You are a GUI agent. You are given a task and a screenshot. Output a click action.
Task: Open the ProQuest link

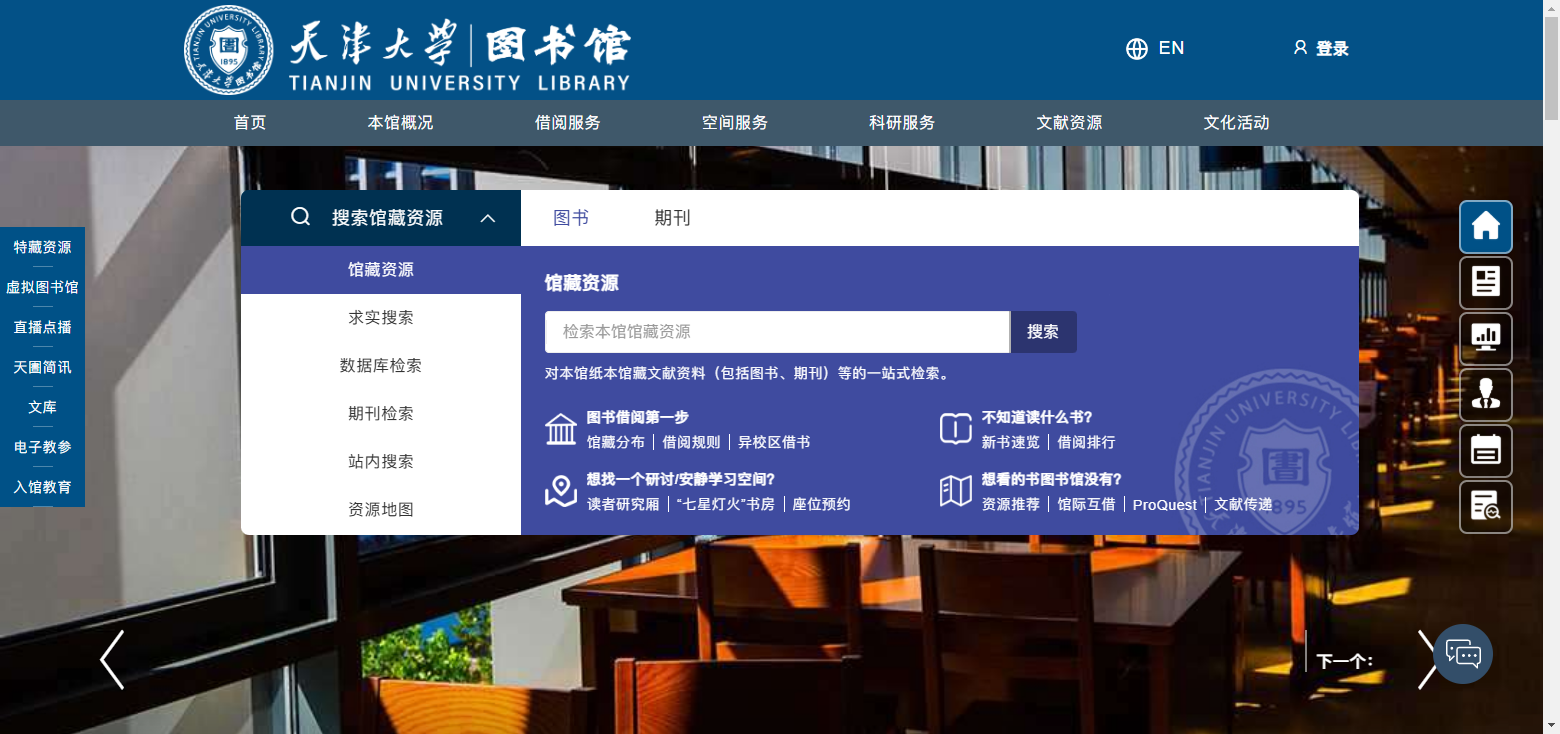[1164, 505]
